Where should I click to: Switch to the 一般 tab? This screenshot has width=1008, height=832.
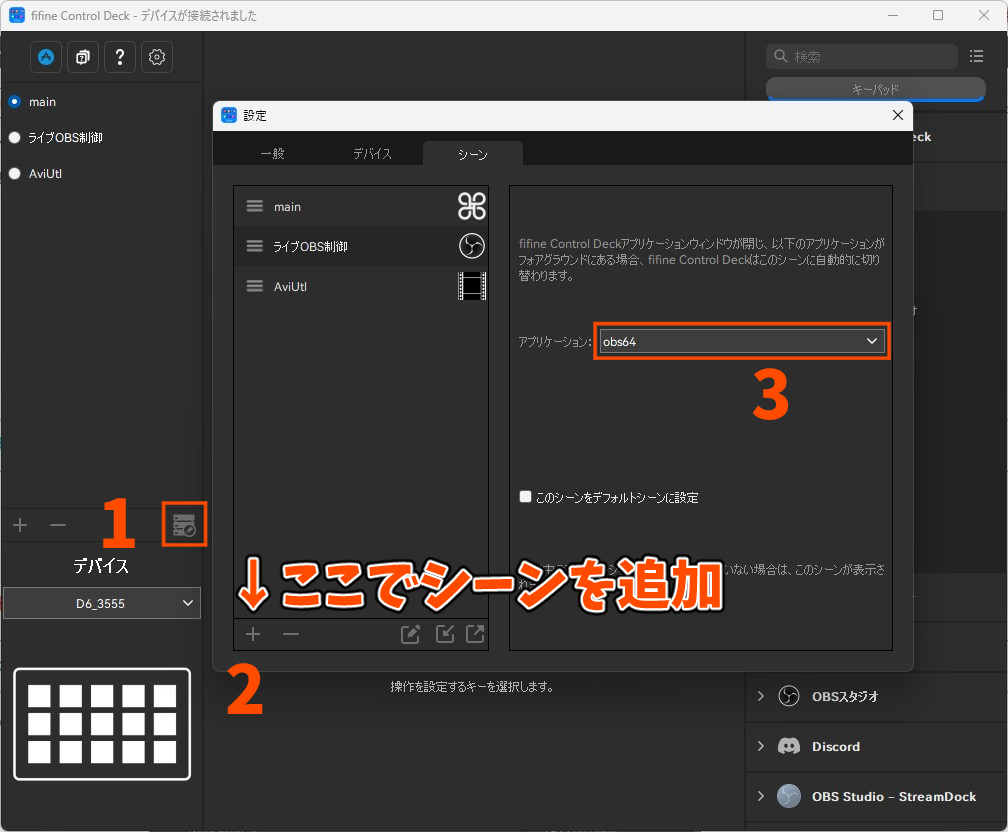point(272,154)
